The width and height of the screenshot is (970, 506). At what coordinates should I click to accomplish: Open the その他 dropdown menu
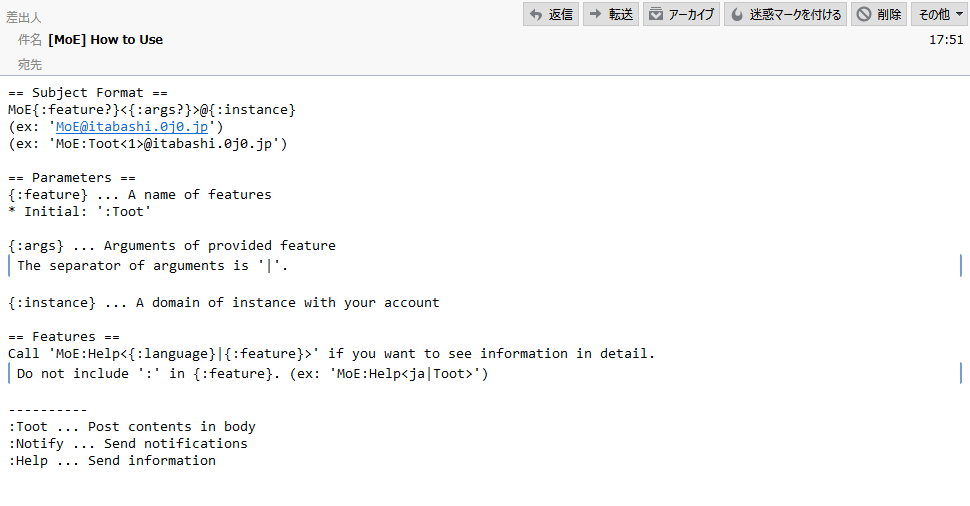[938, 14]
